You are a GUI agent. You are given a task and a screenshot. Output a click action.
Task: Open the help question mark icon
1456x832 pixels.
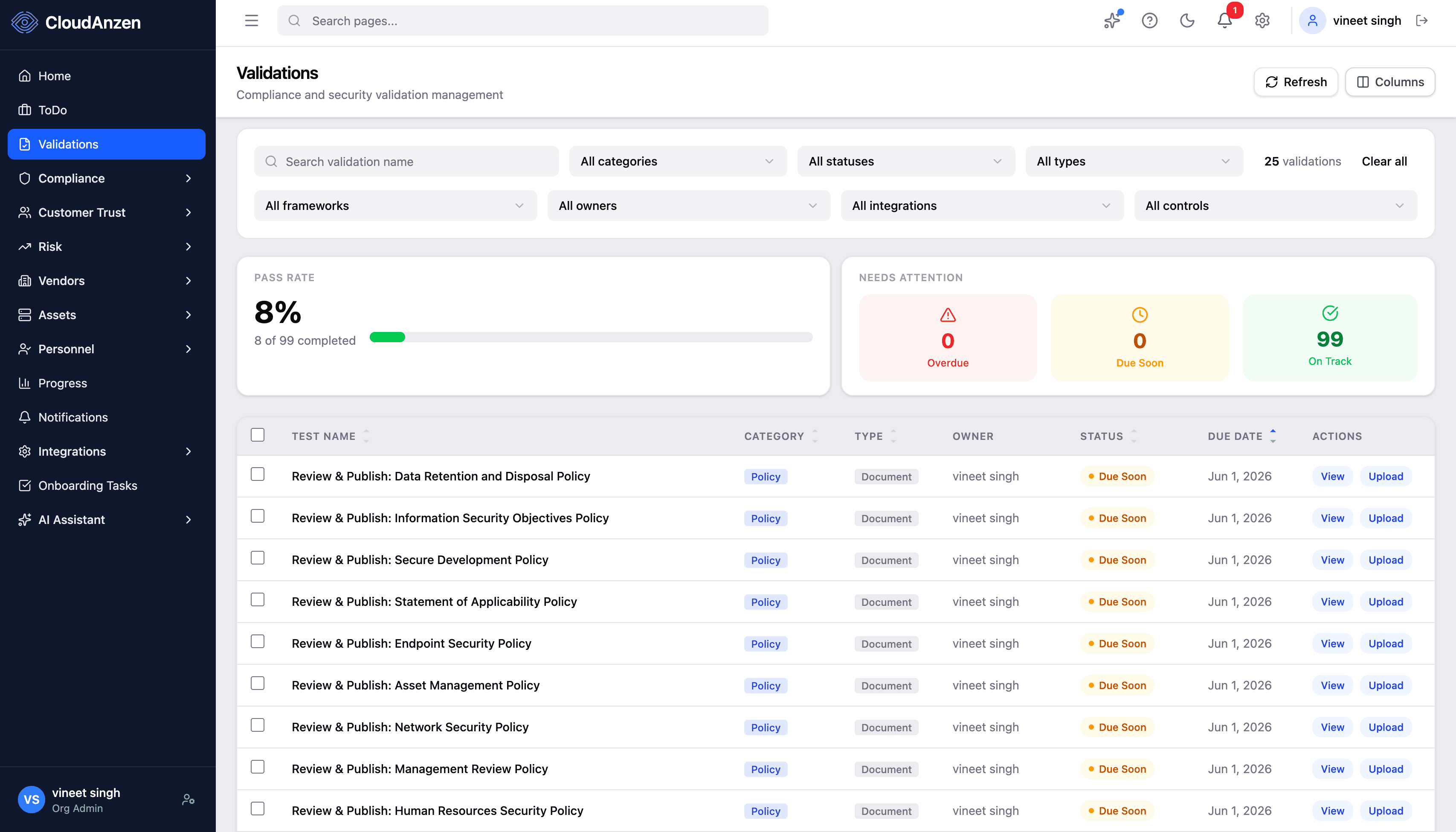[x=1149, y=20]
